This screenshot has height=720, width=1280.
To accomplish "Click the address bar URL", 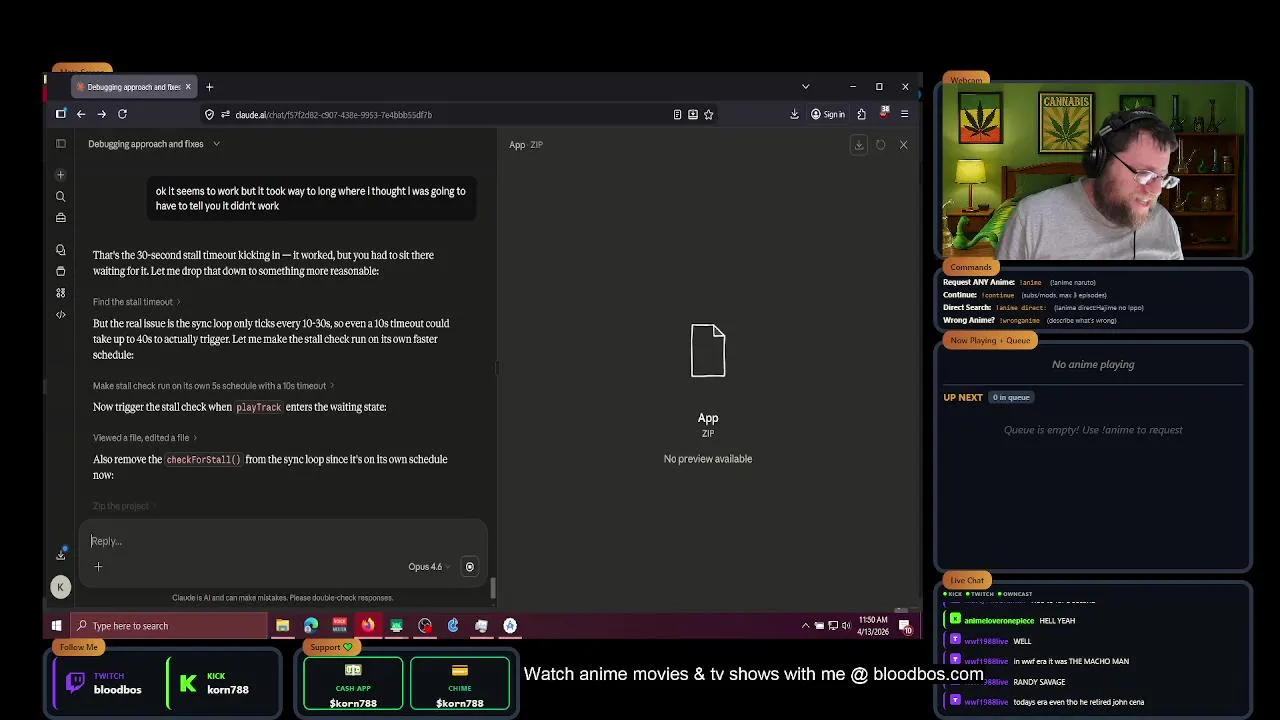I will [333, 115].
